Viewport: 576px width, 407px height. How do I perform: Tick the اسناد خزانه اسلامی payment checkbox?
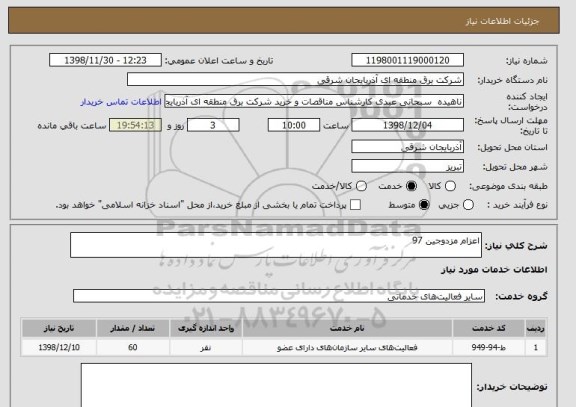click(355, 205)
